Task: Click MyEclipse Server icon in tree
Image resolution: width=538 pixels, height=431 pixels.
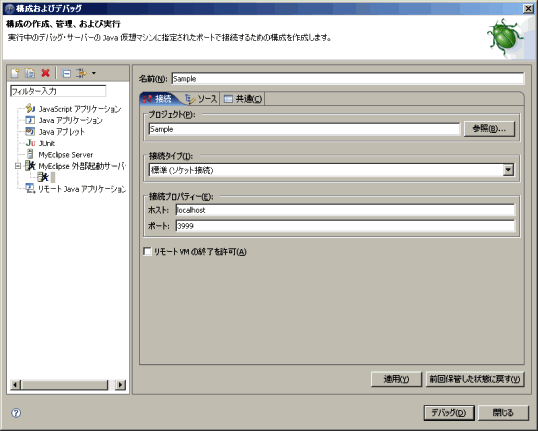Action: click(x=30, y=154)
